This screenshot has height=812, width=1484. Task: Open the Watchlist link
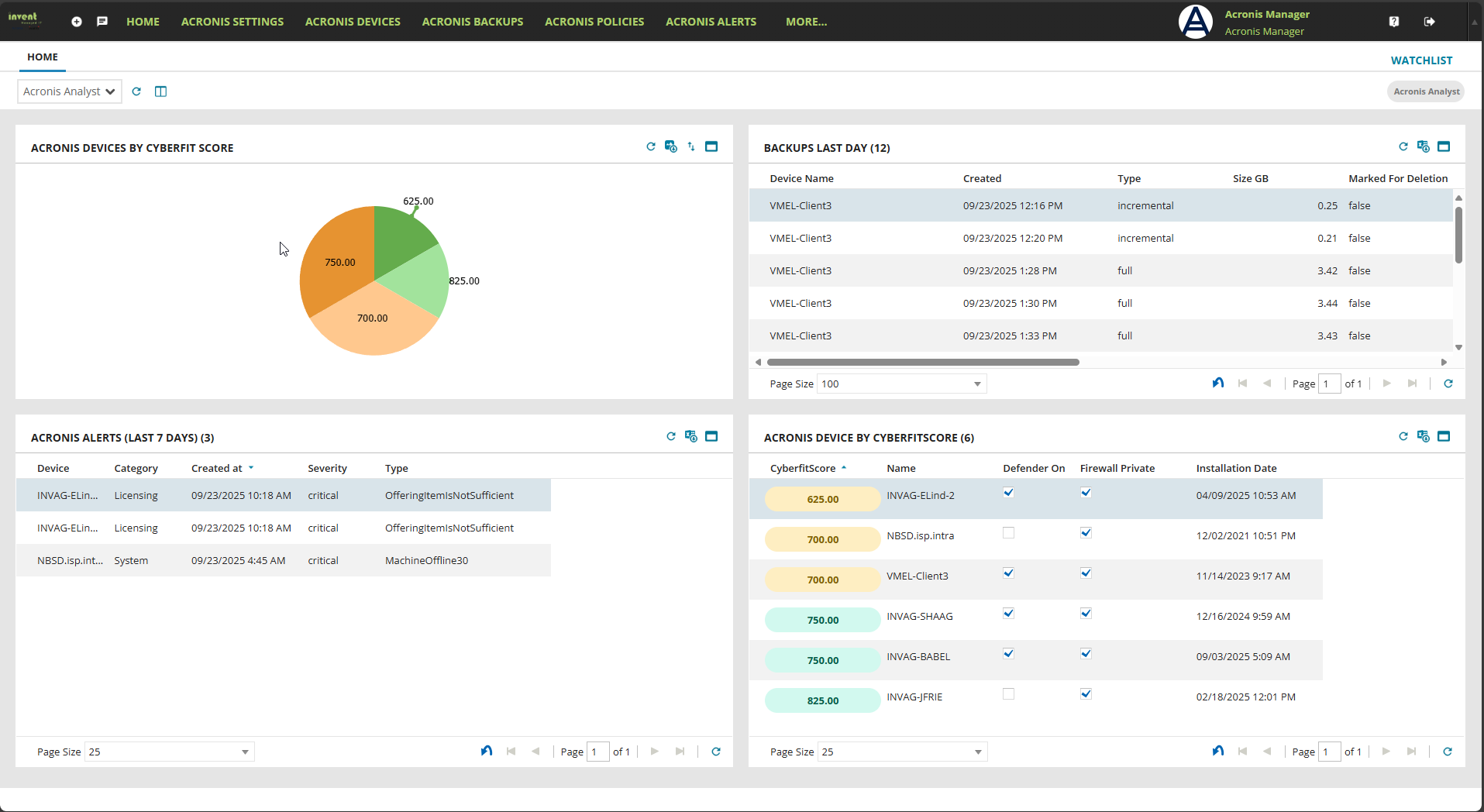tap(1421, 60)
